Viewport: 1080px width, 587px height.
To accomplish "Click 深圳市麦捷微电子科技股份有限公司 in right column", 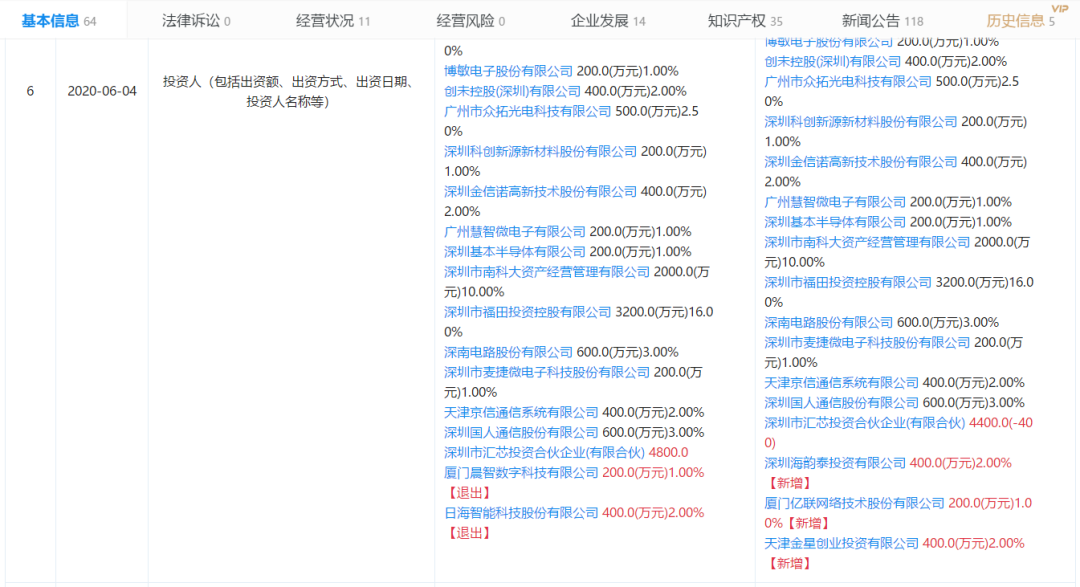I will point(867,342).
